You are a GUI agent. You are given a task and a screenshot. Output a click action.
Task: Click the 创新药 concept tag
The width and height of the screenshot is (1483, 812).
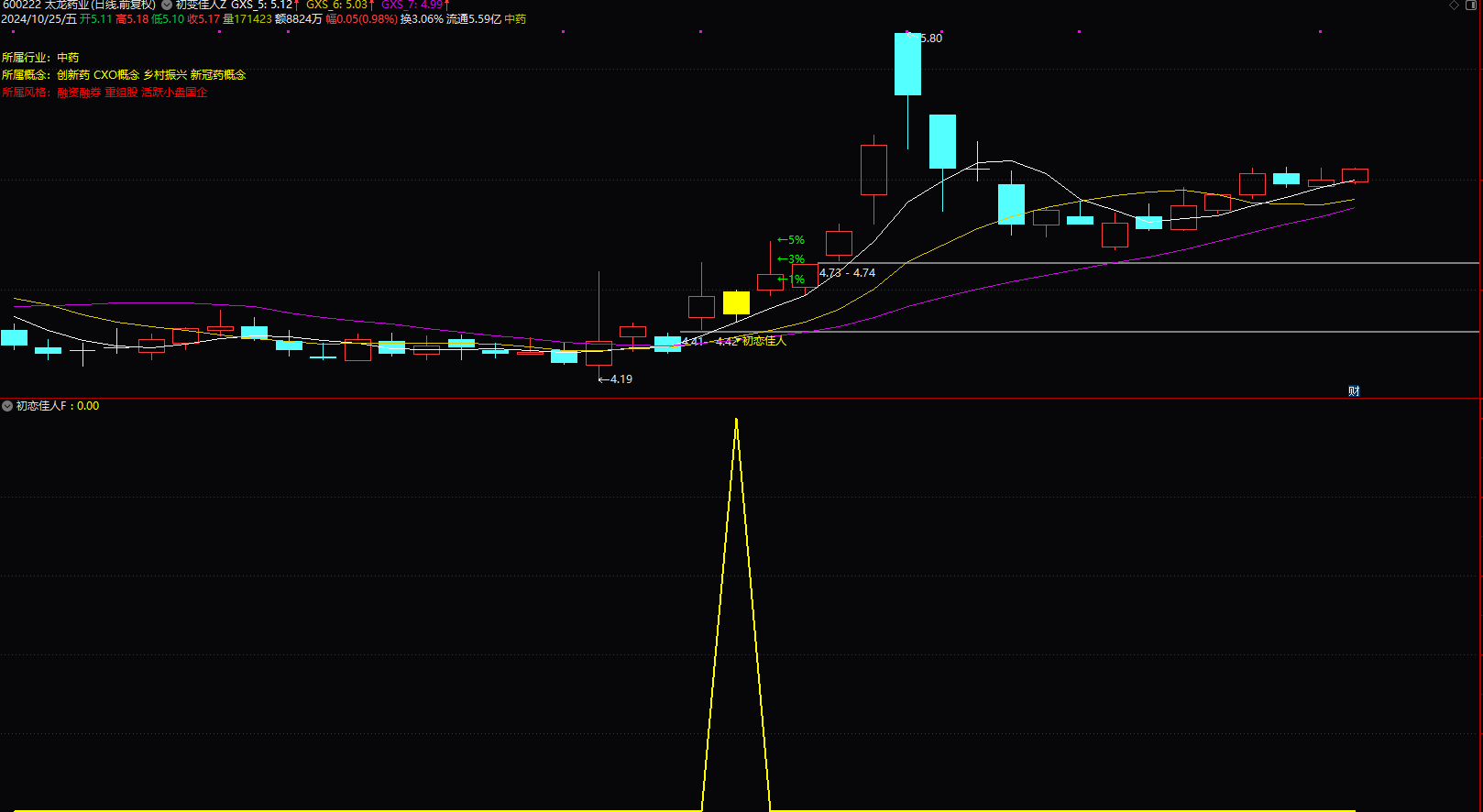tap(73, 75)
